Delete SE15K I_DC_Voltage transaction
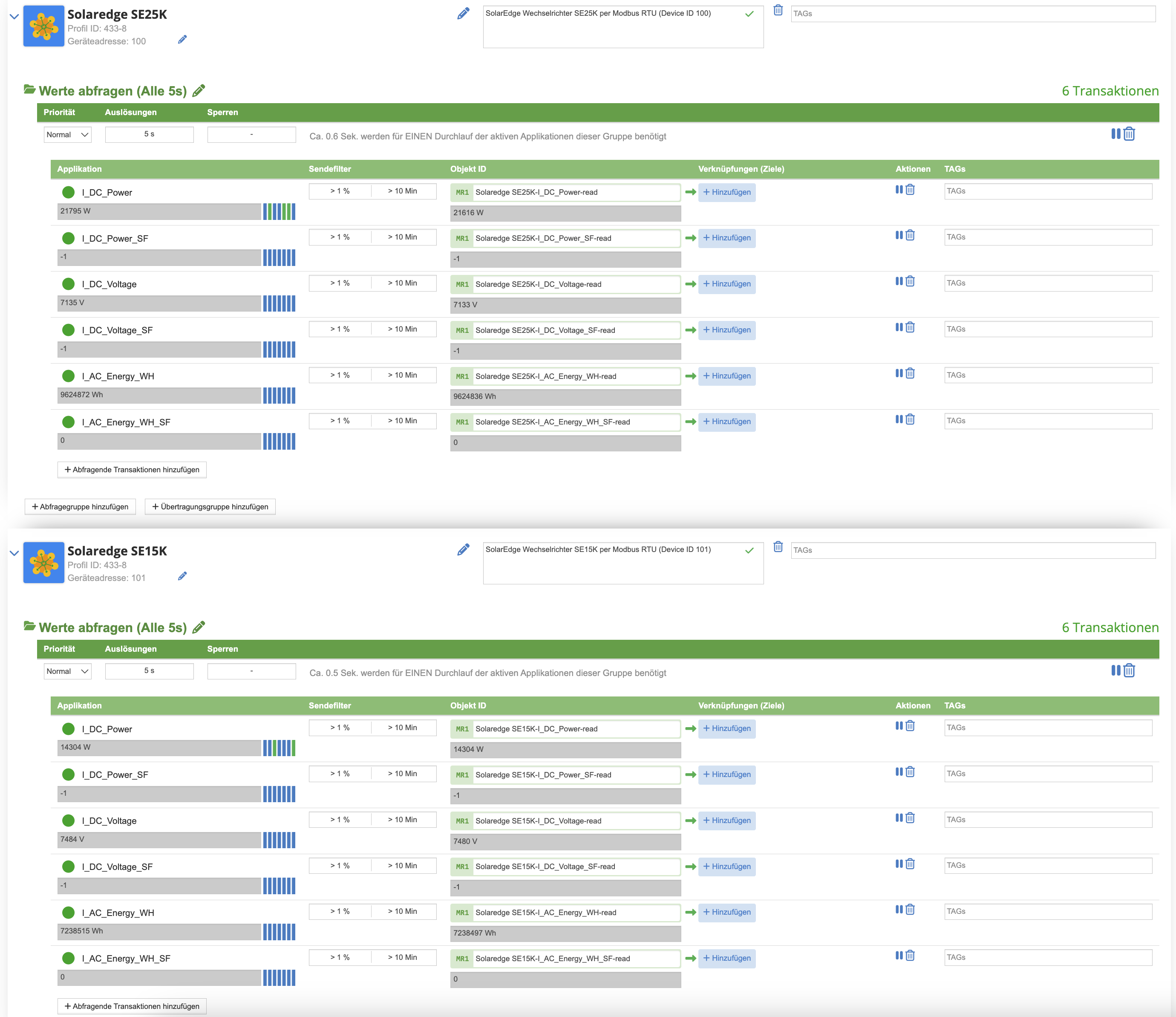The image size is (1176, 1017). pyautogui.click(x=911, y=818)
